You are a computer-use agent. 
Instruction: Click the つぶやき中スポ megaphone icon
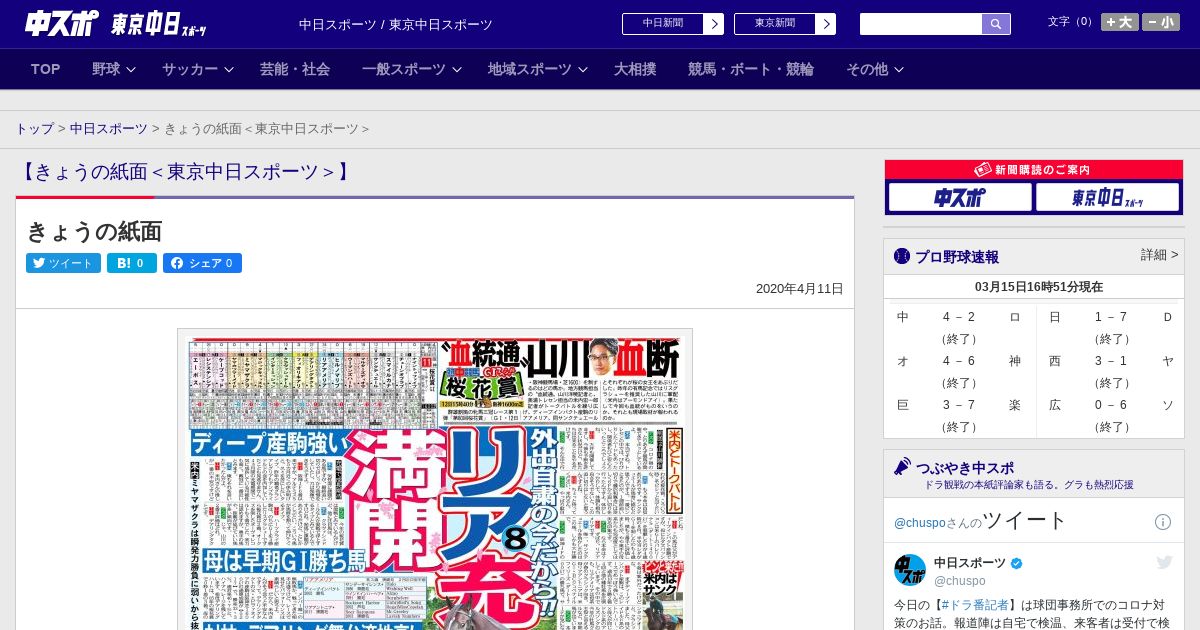point(902,467)
